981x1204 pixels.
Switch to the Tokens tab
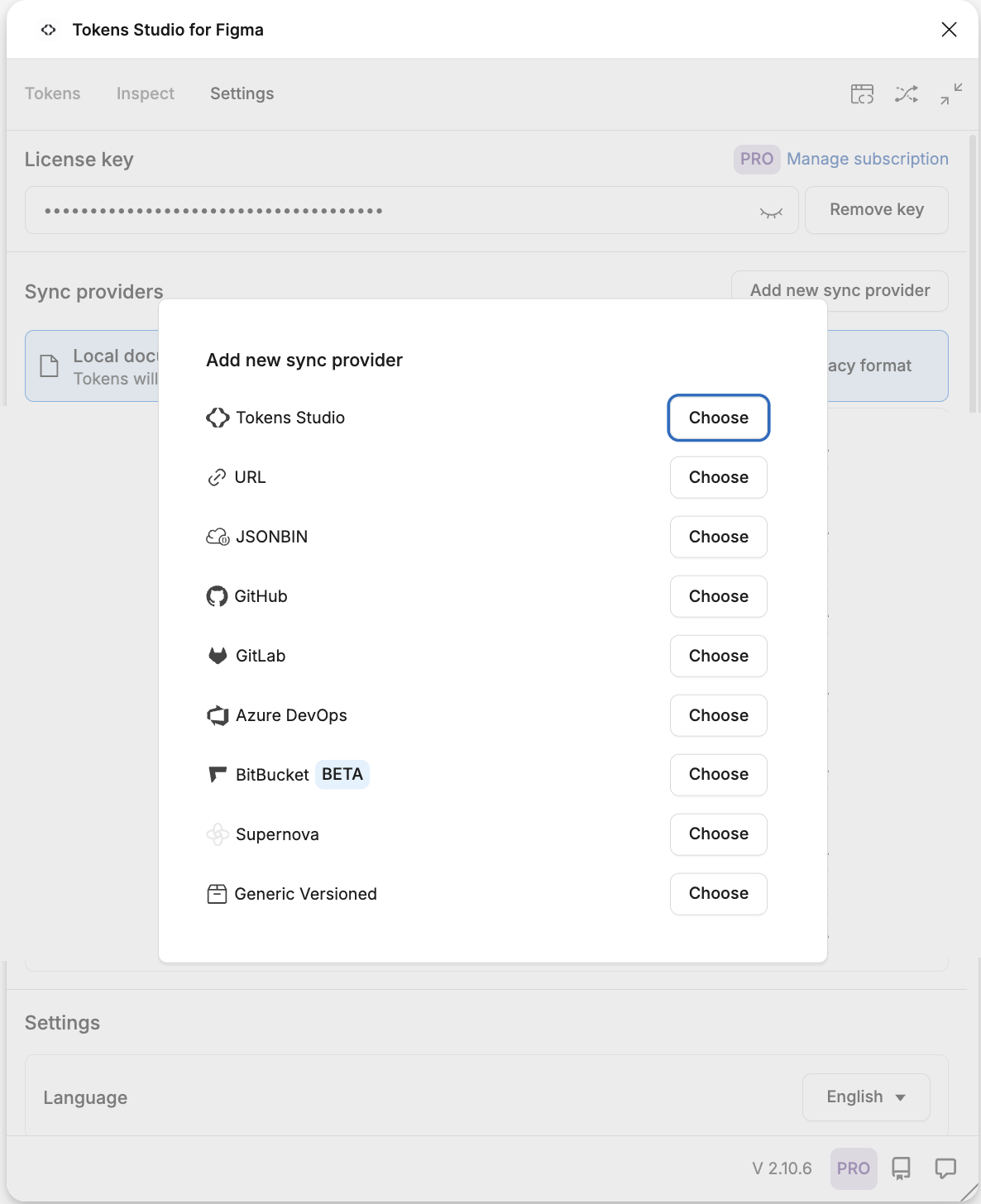(x=53, y=93)
